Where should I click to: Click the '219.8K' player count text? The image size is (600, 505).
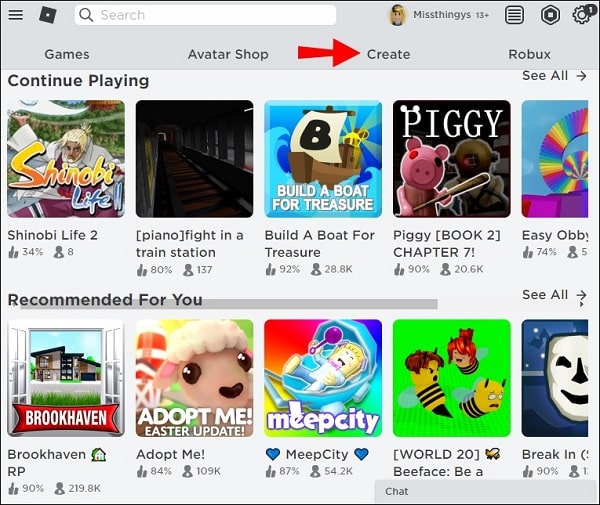click(85, 489)
